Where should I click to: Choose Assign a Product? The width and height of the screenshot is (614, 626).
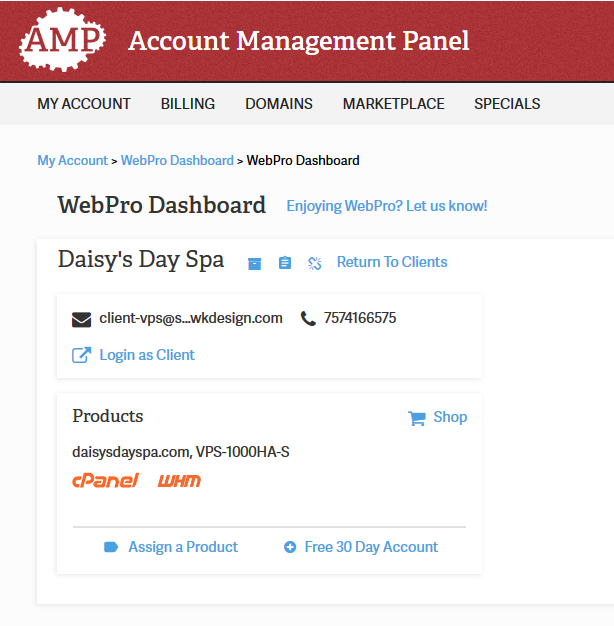tap(182, 547)
